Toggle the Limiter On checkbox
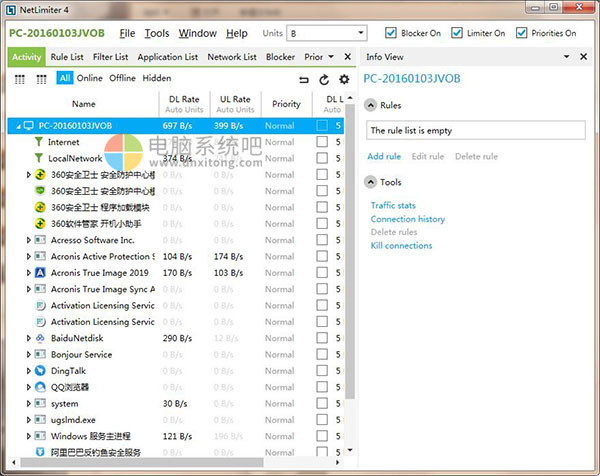This screenshot has width=600, height=476. coord(457,33)
